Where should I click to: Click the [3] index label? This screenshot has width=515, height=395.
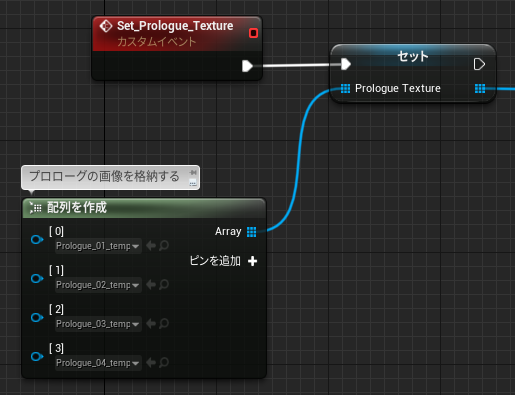pos(56,348)
